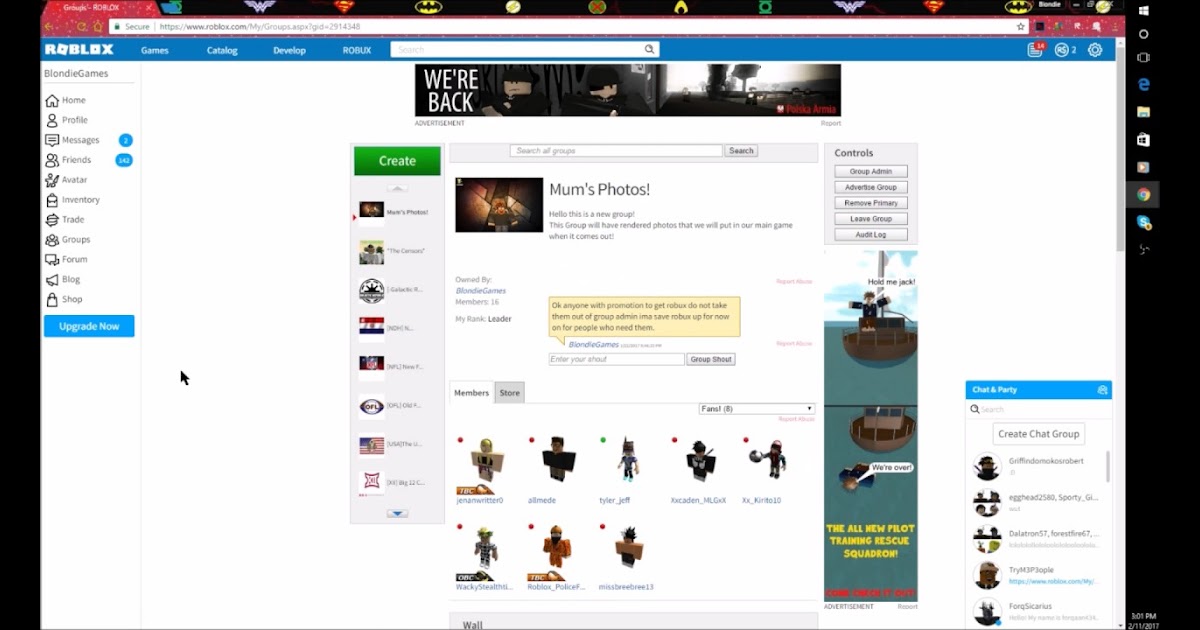Image resolution: width=1200 pixels, height=630 pixels.
Task: Click the magnifier icon in top search bar
Action: [x=649, y=49]
